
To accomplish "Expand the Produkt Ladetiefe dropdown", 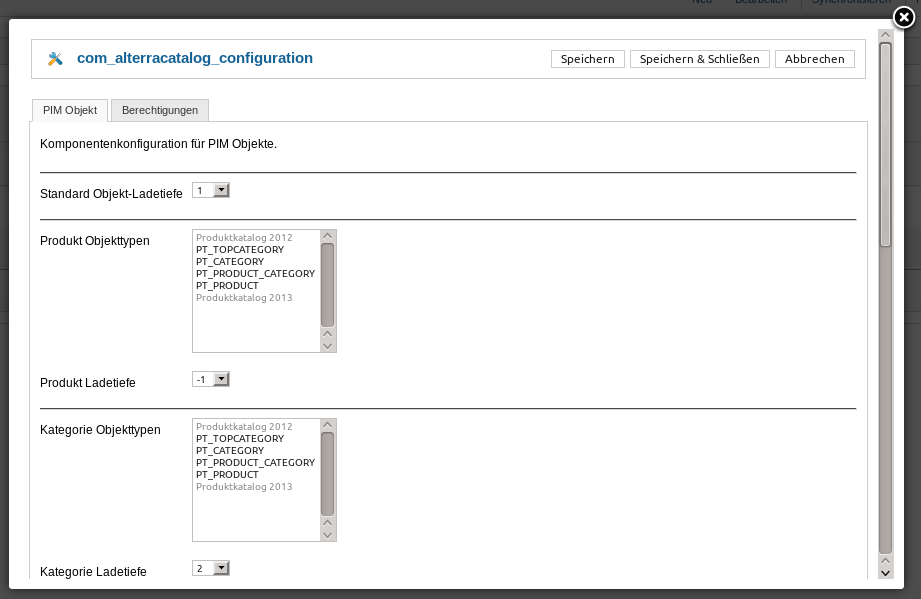I will coord(211,379).
